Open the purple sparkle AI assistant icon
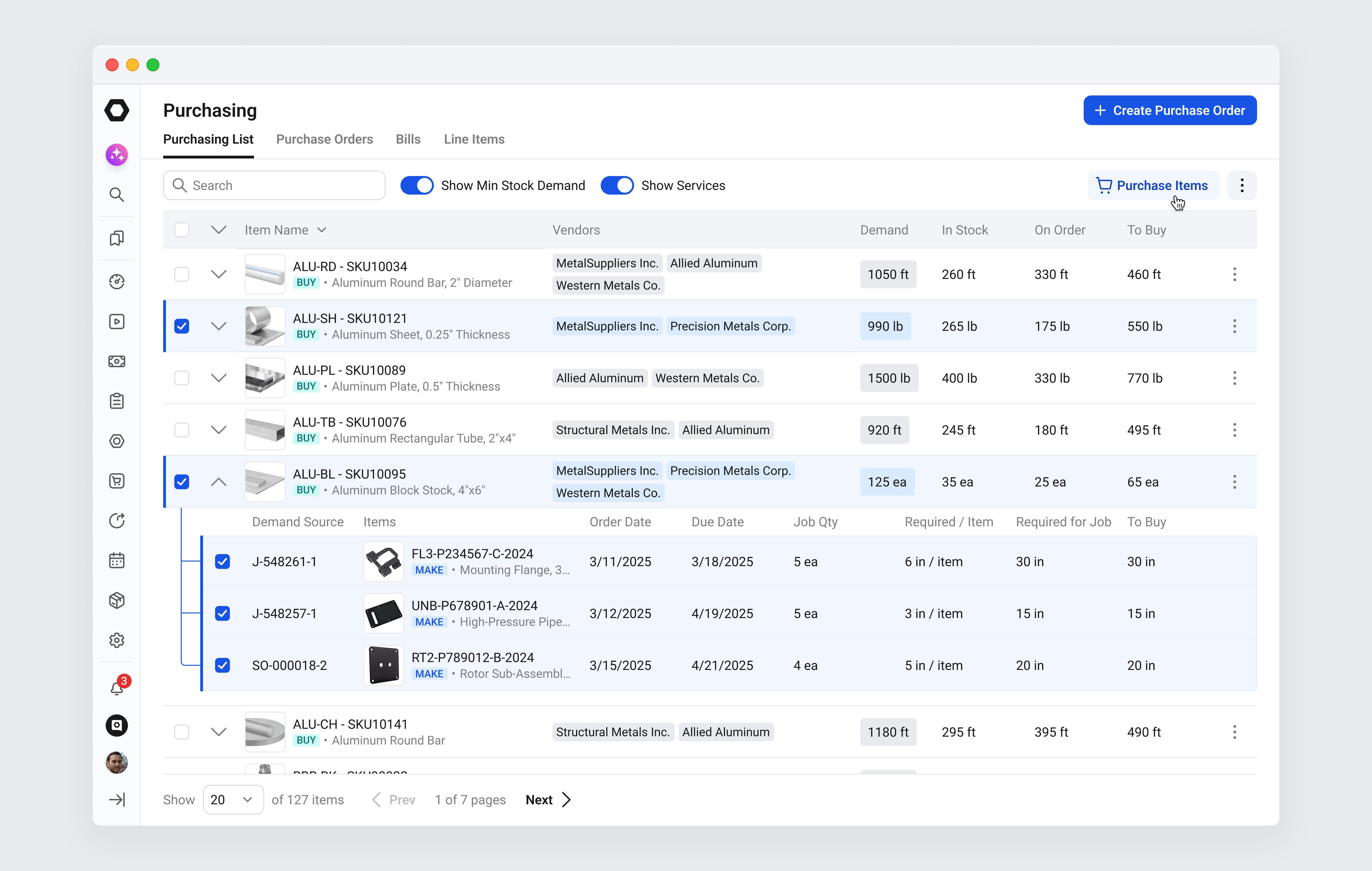Image resolution: width=1372 pixels, height=871 pixels. (117, 154)
